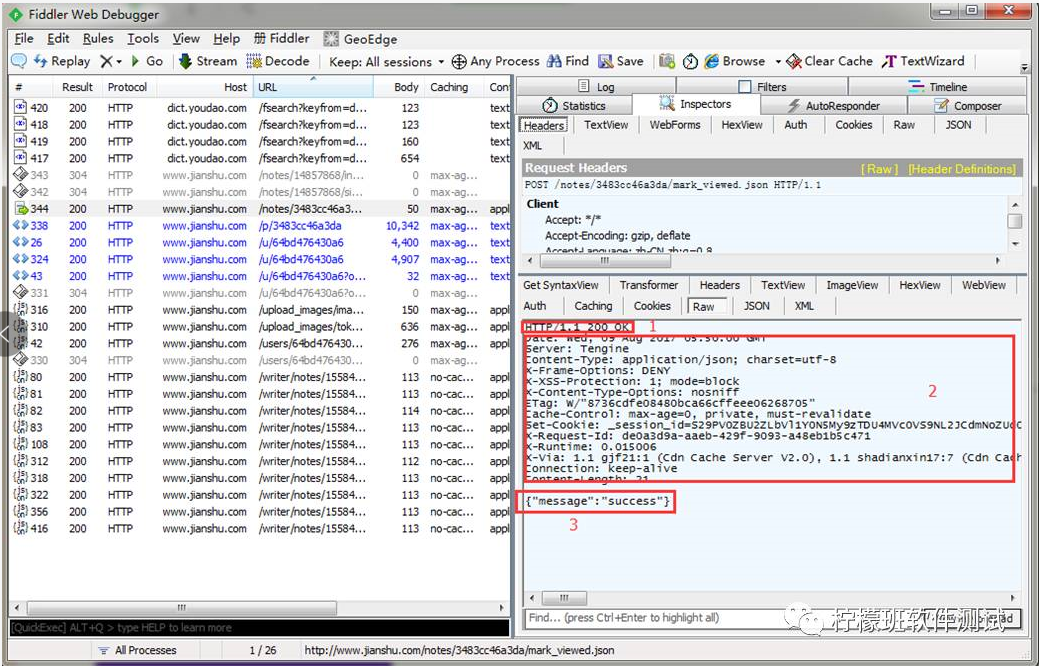Select the Transformer response tab
Image resolution: width=1039 pixels, height=666 pixels.
point(649,285)
